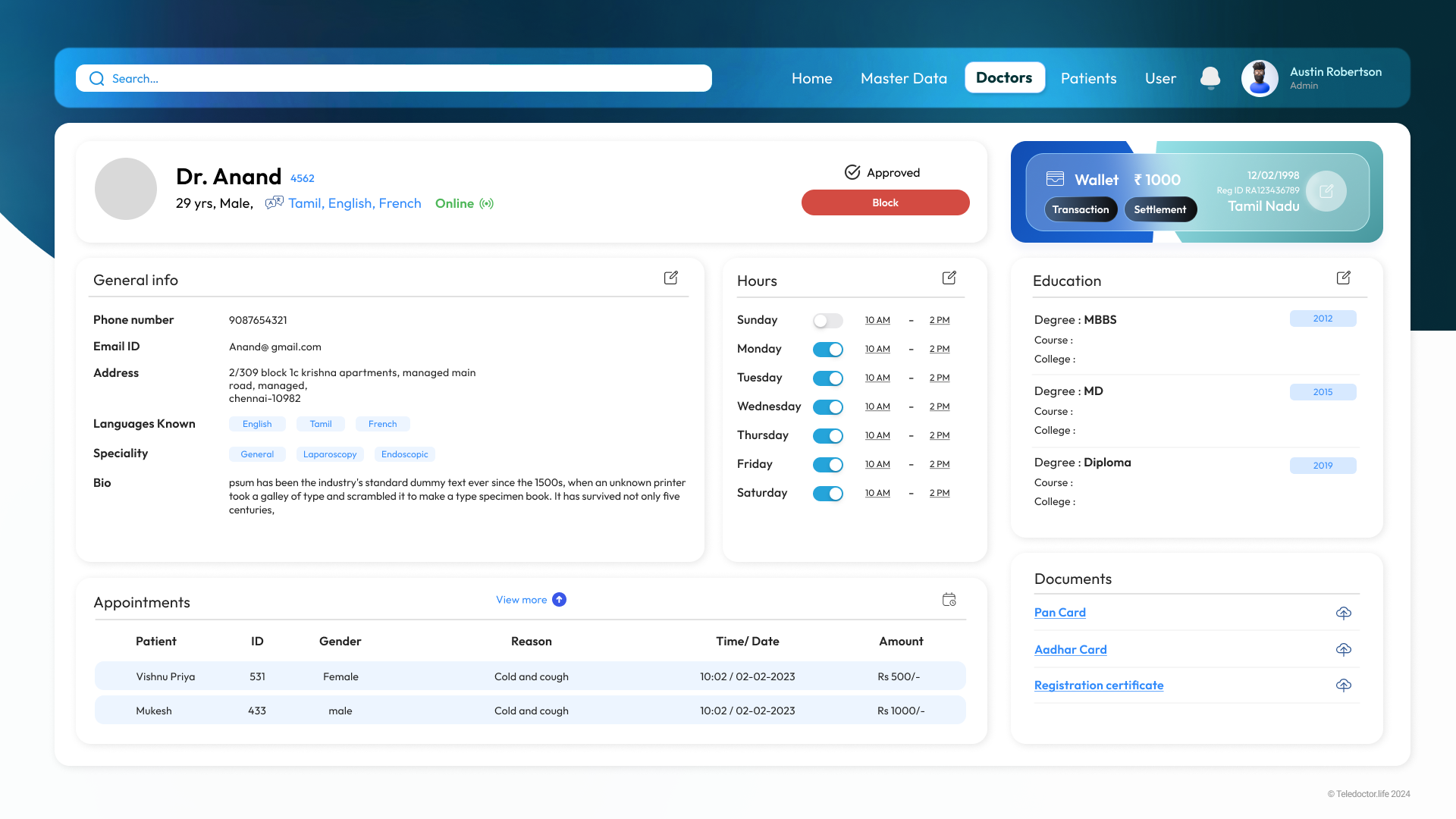
Task: Disable Tuesday working hours
Action: [827, 378]
